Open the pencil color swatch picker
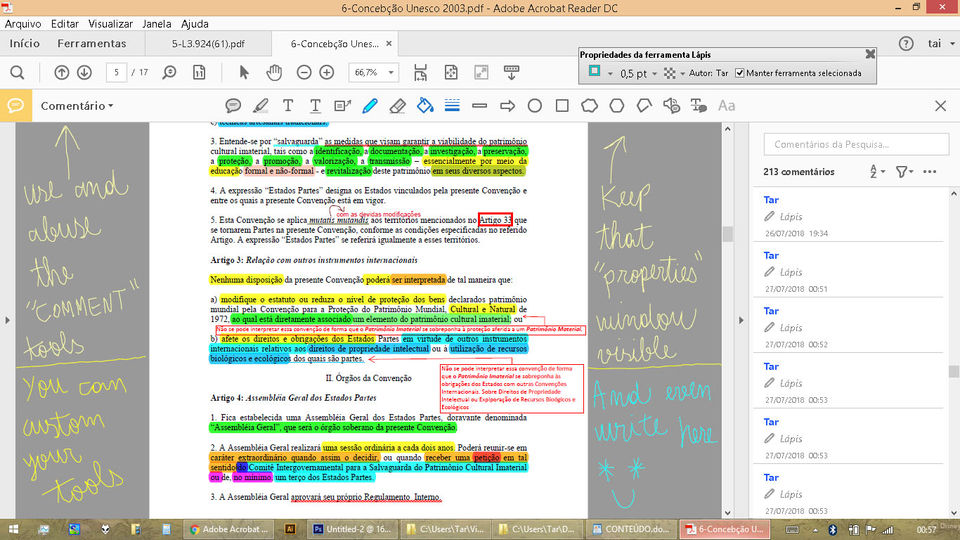The height and width of the screenshot is (540, 960). [596, 73]
